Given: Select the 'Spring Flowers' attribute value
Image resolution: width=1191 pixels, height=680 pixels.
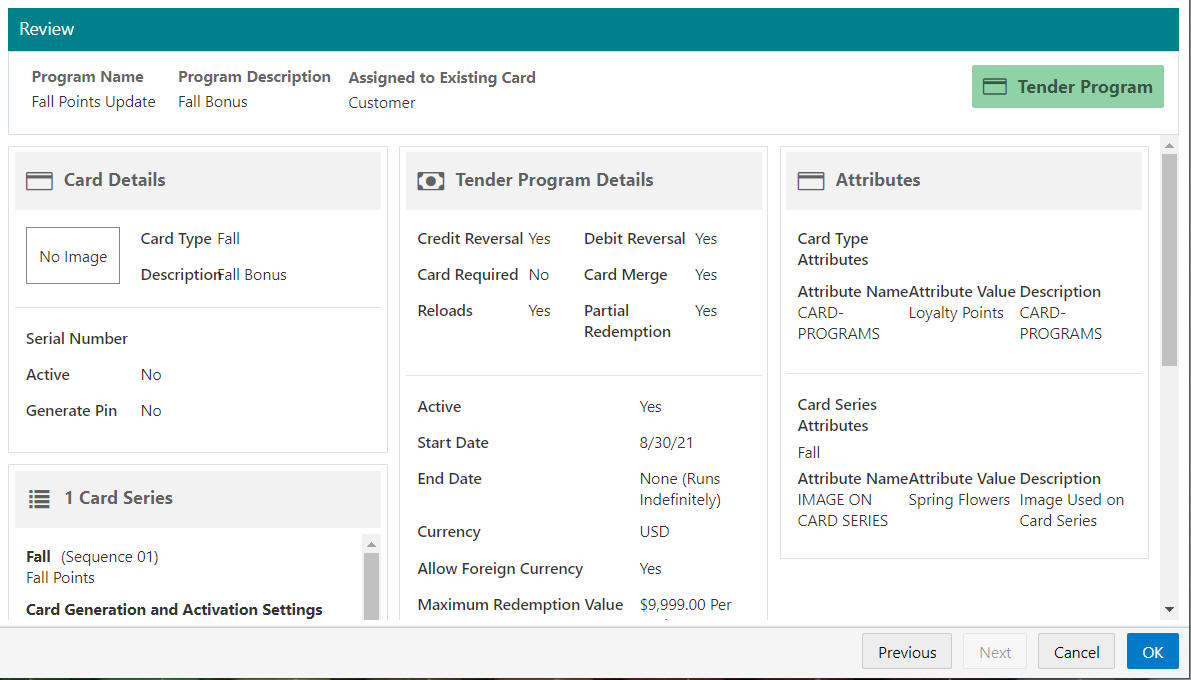Looking at the screenshot, I should [x=959, y=500].
